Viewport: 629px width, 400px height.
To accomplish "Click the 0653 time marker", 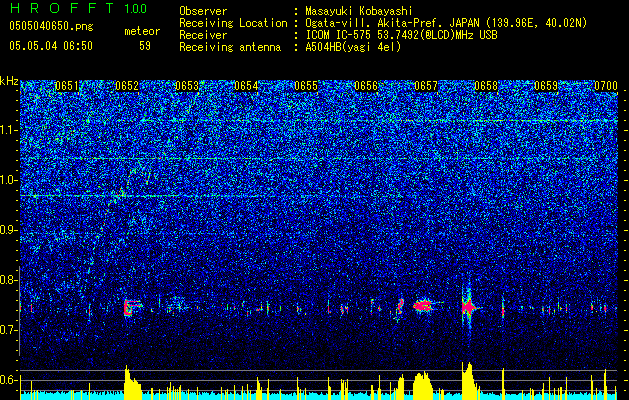I will [187, 86].
